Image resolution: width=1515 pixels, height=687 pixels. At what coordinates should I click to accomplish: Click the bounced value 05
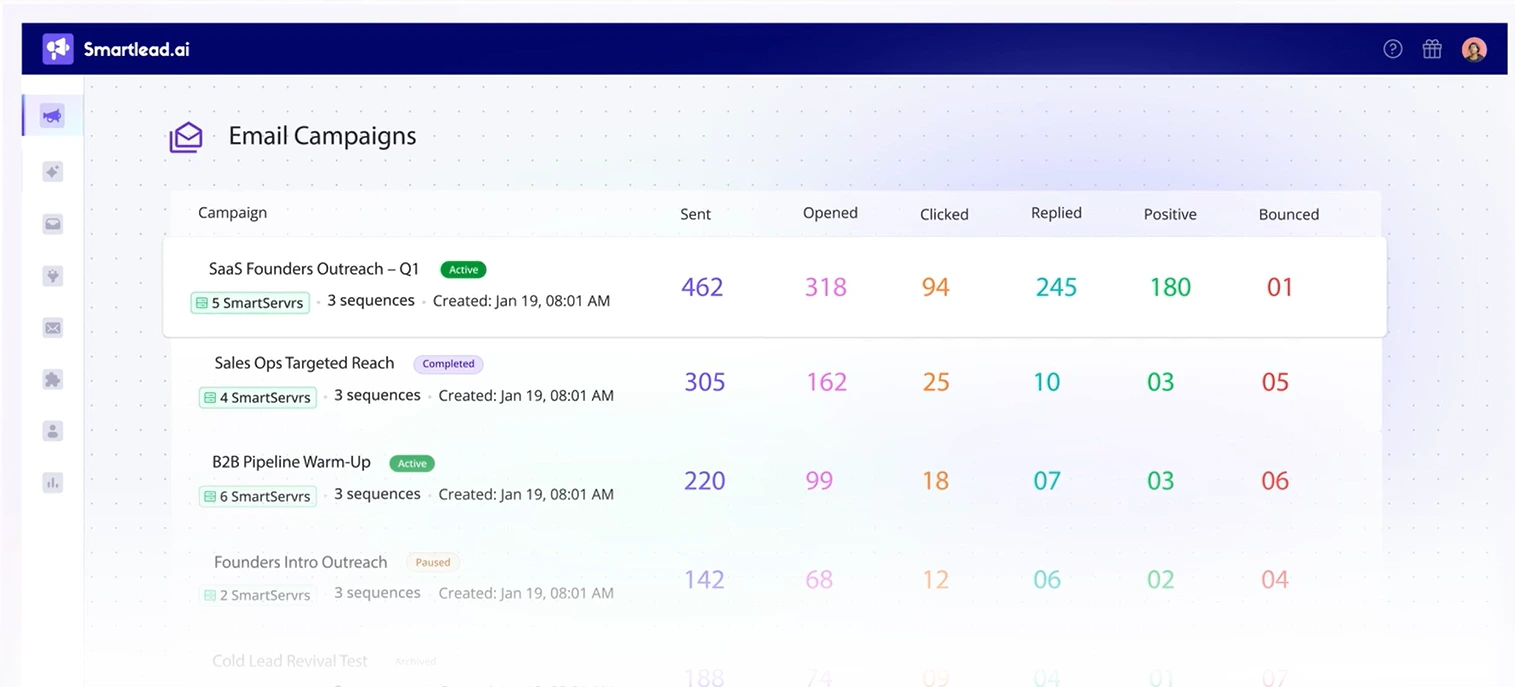(1275, 382)
